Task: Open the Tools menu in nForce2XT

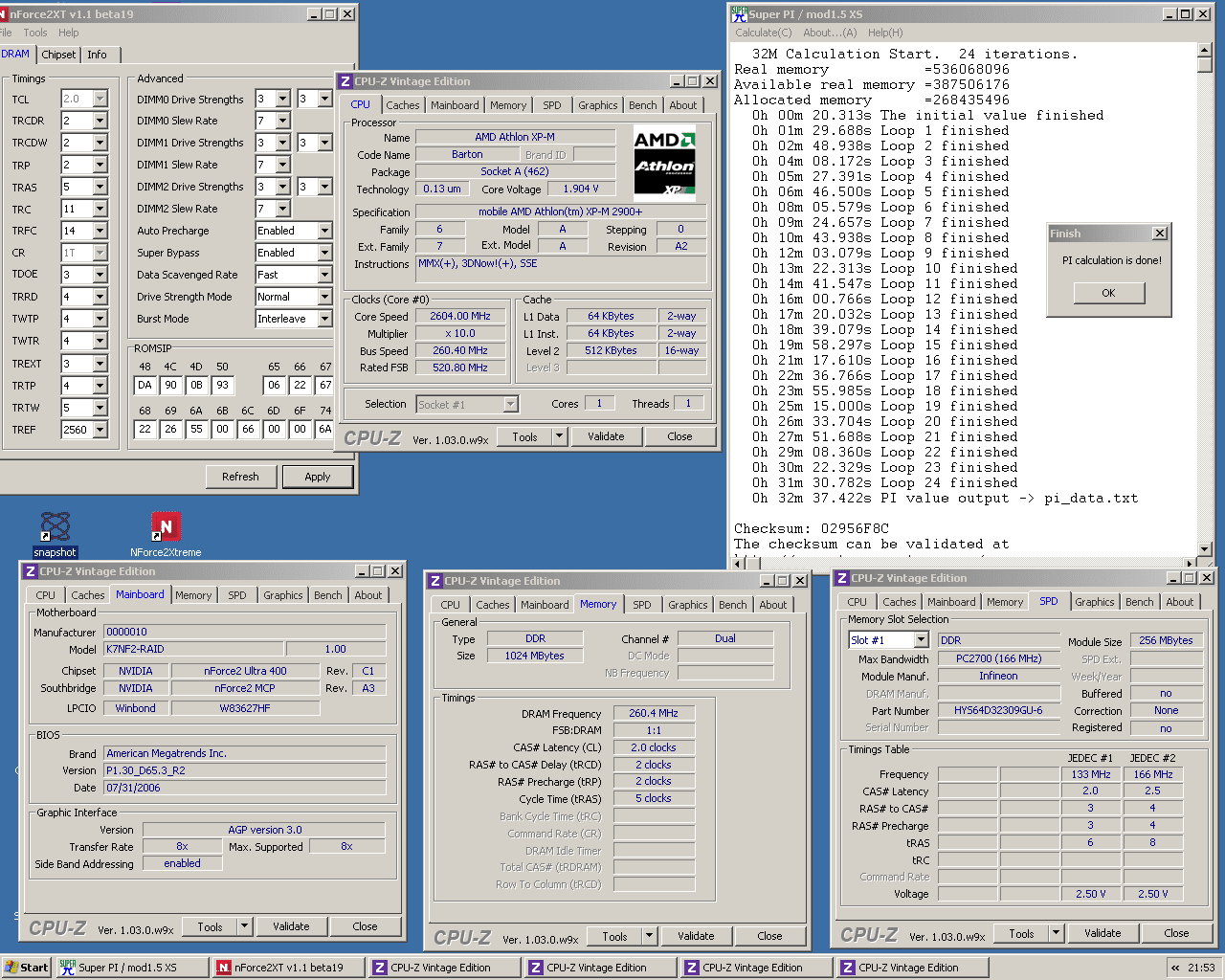Action: click(x=35, y=33)
